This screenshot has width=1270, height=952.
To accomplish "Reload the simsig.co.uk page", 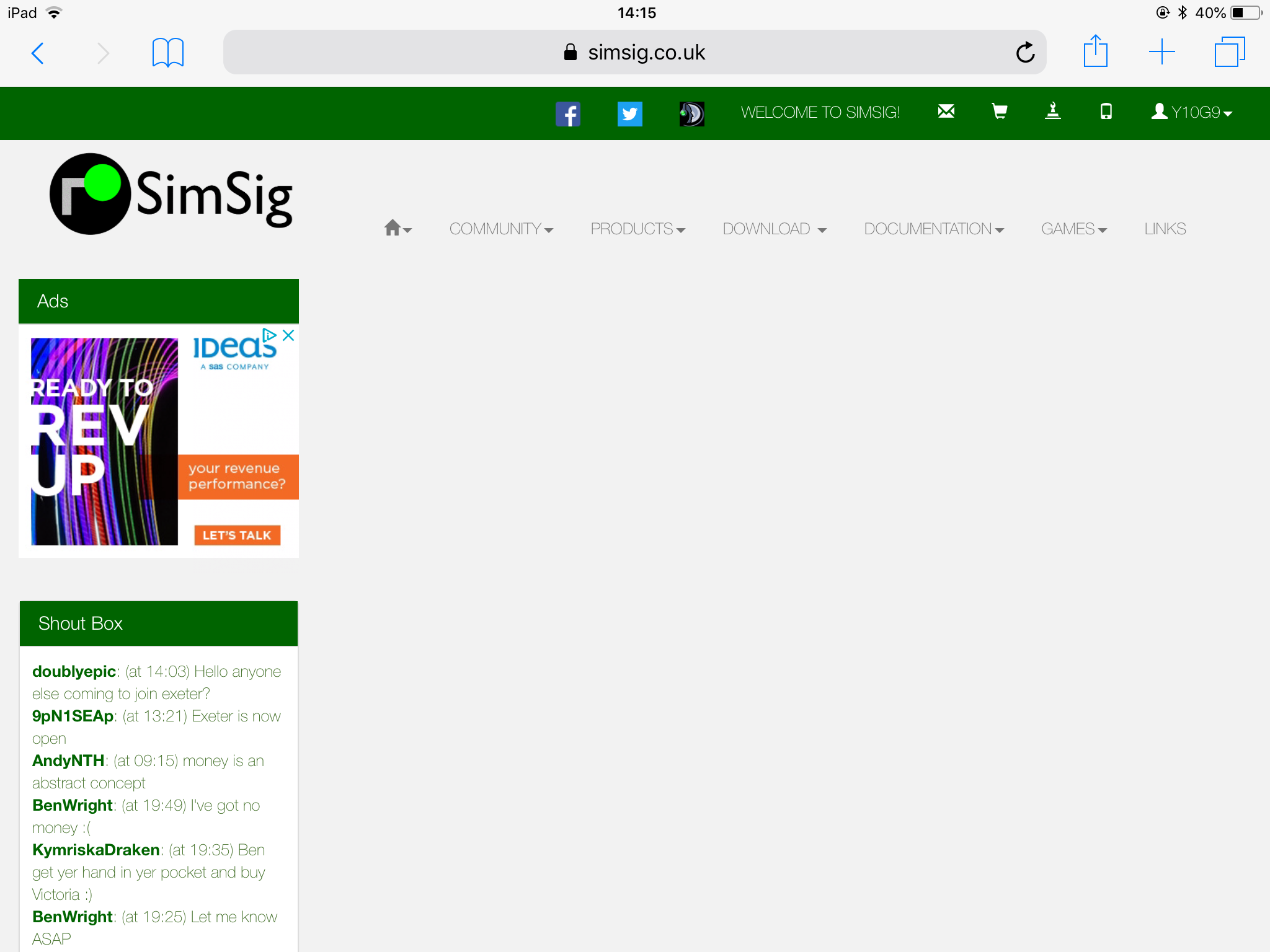I will tap(1025, 52).
